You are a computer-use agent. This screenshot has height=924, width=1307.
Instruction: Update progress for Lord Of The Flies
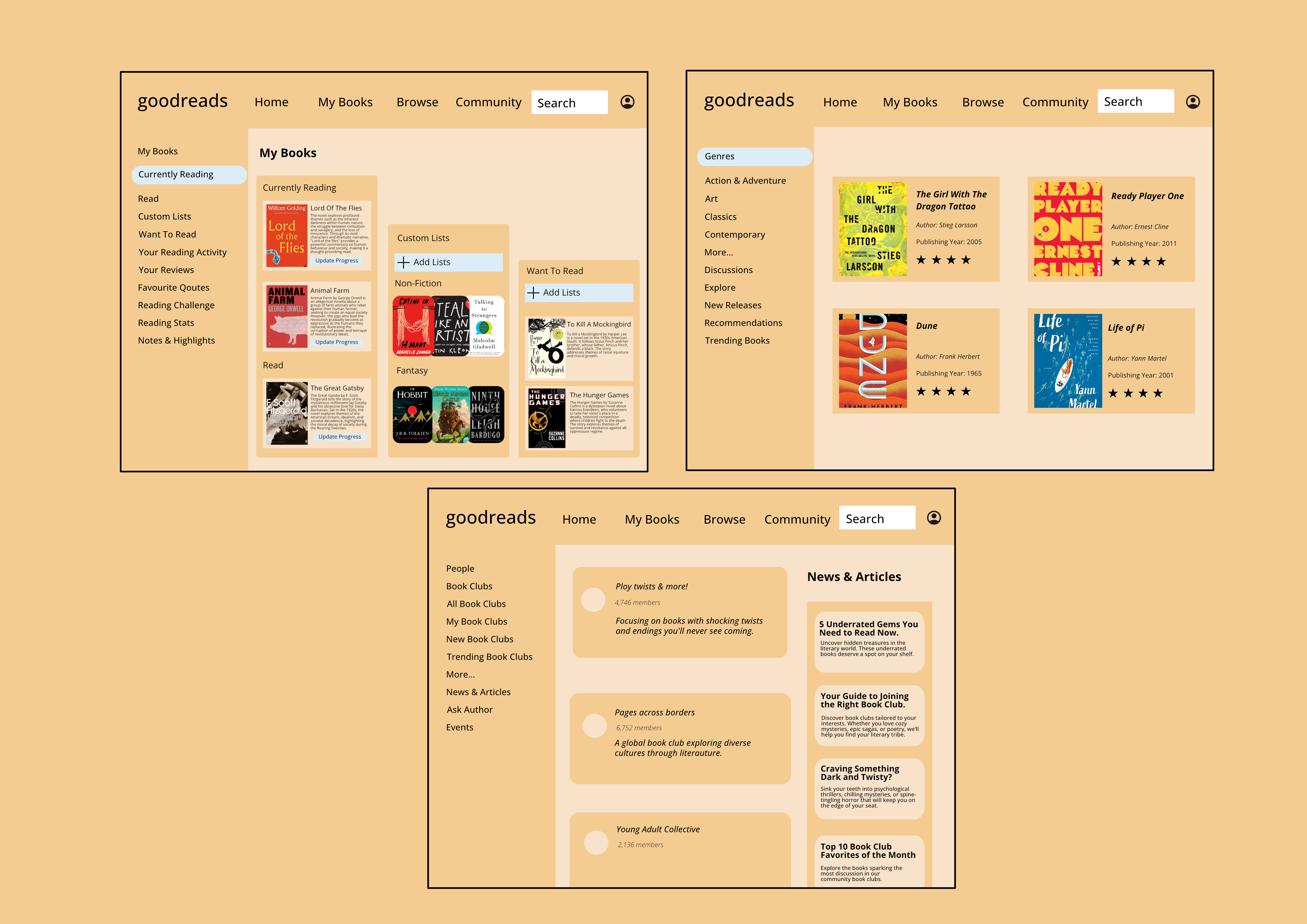pos(336,261)
